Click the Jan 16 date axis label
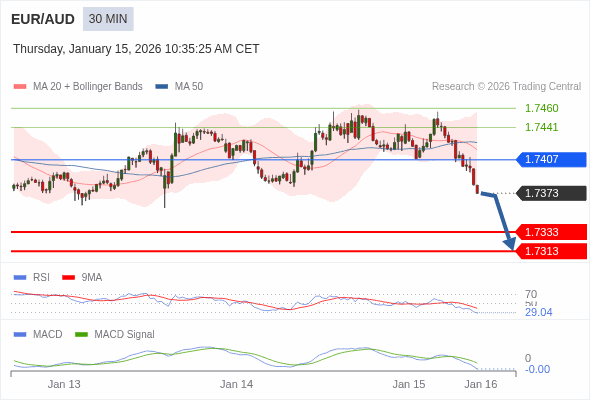The width and height of the screenshot is (590, 400). pos(481,385)
